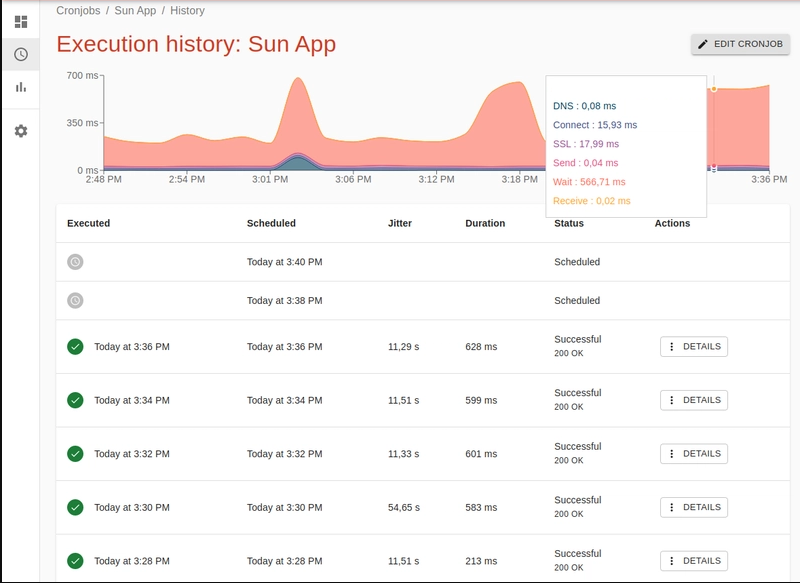Select History in the breadcrumb
The height and width of the screenshot is (583, 800).
pyautogui.click(x=187, y=11)
